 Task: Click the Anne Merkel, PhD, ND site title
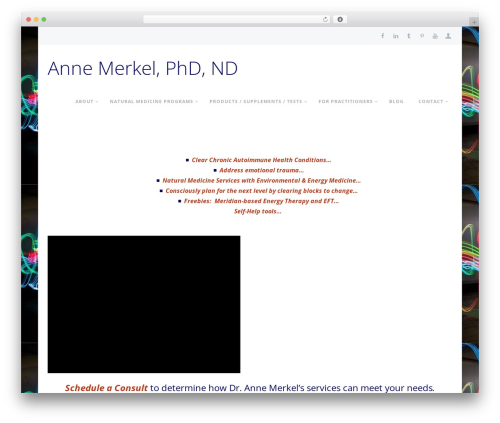pyautogui.click(x=143, y=68)
